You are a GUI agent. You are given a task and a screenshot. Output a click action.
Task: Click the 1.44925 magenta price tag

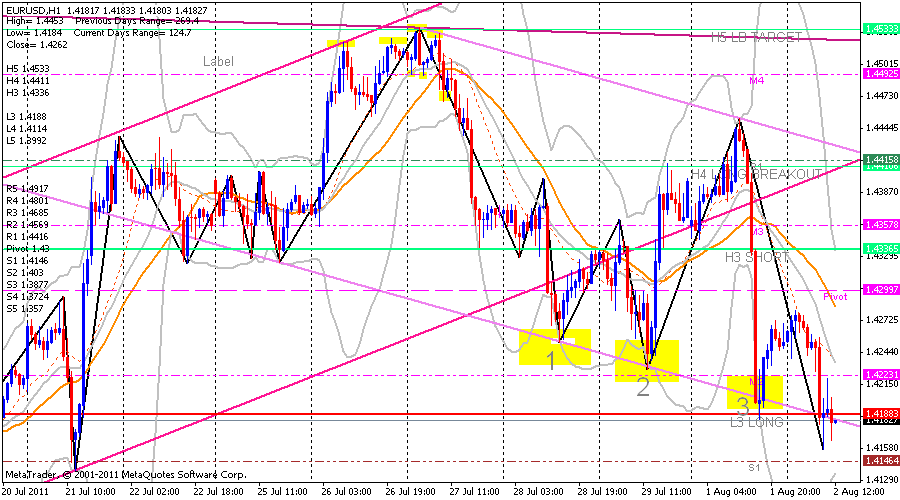point(878,73)
